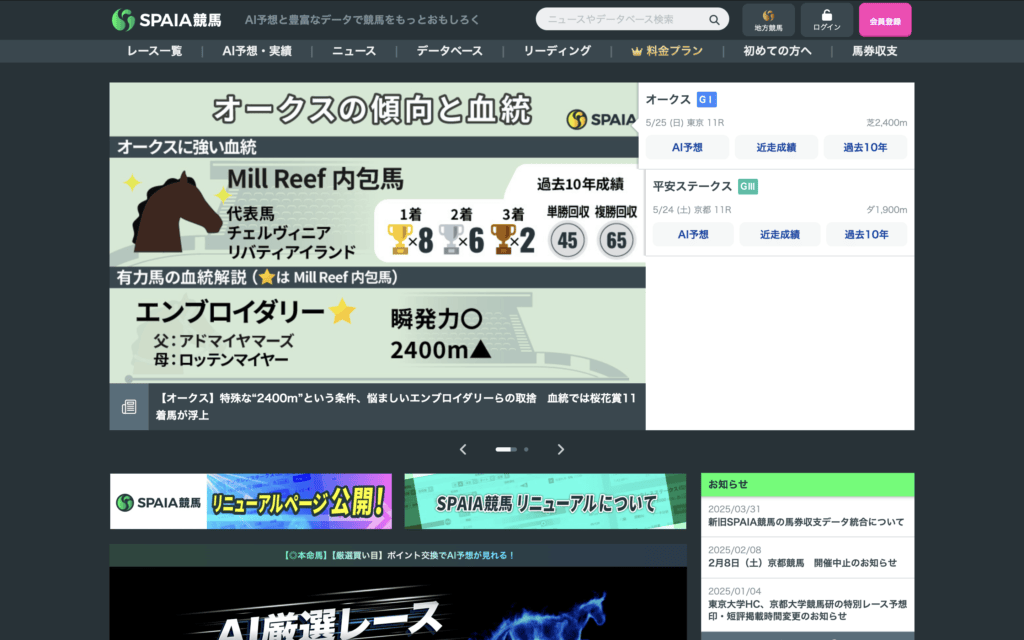This screenshot has width=1024, height=640.
Task: Click the 5/24 (土) 京都 11R text
Action: pyautogui.click(x=692, y=210)
